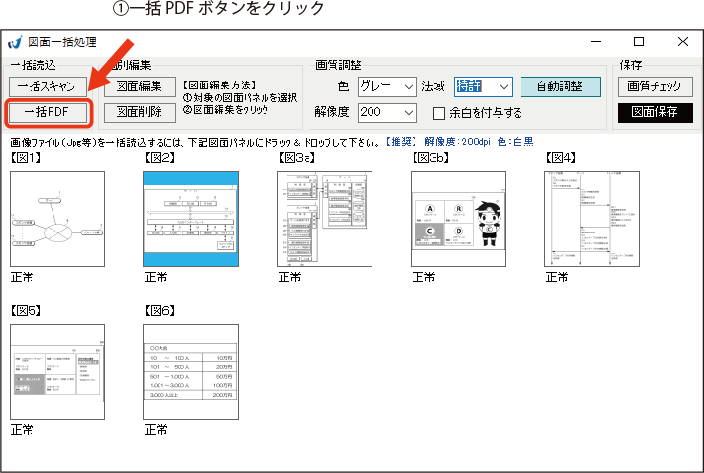Click the 一括スキャン button

tap(49, 87)
